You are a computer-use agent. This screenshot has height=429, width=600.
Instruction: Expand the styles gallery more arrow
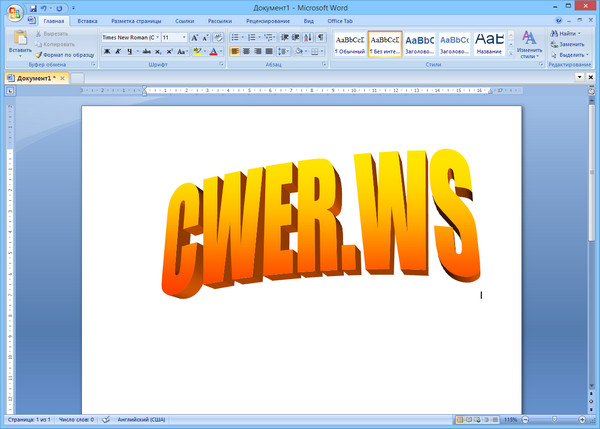510,54
